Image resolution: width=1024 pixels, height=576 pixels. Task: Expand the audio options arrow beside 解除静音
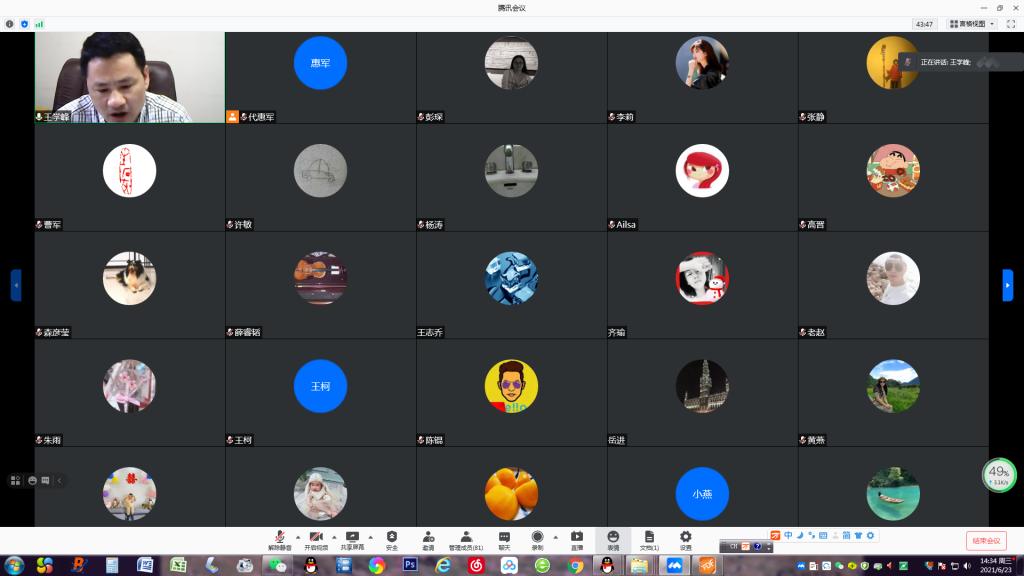click(298, 536)
